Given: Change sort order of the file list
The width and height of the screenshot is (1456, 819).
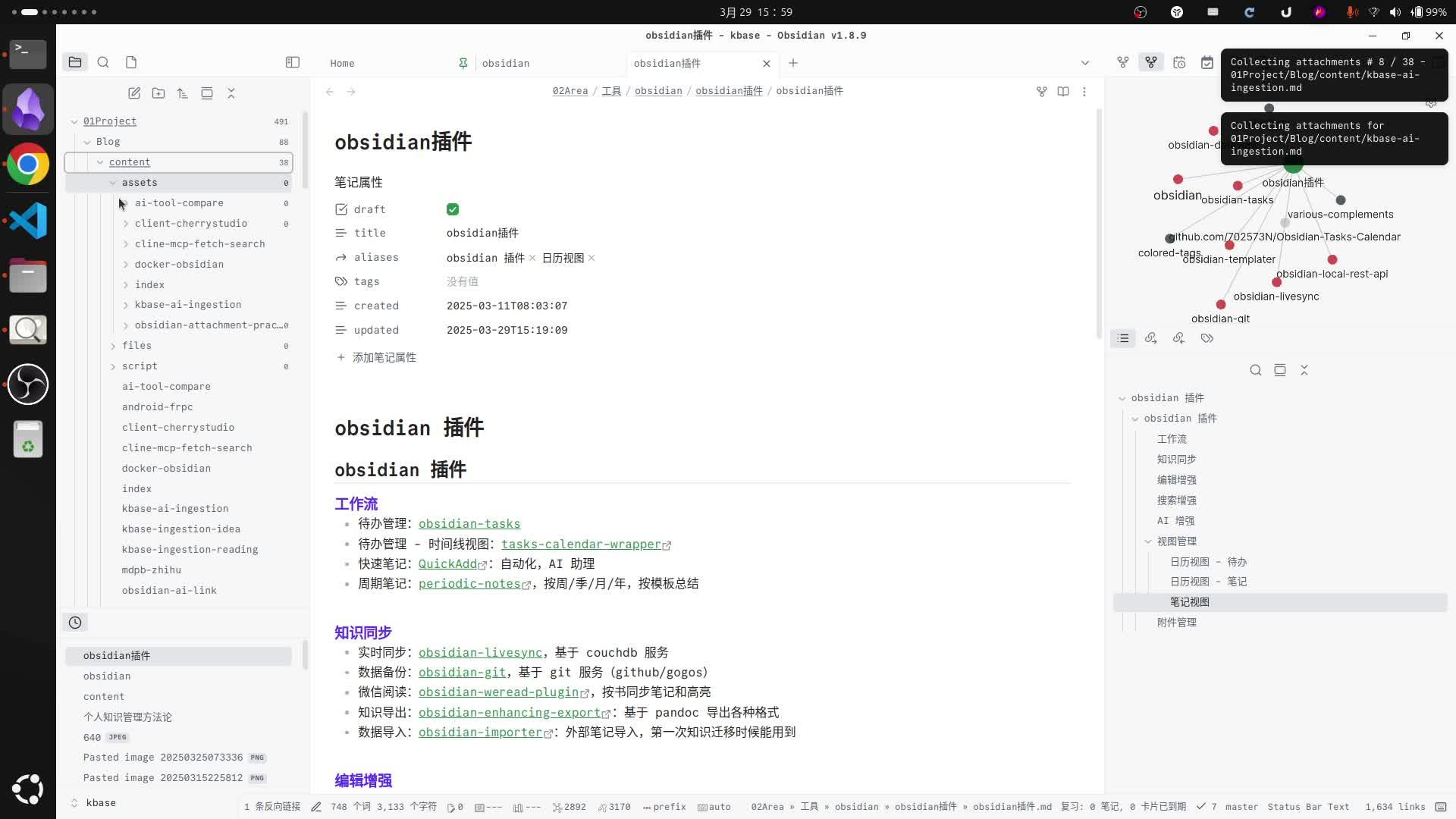Looking at the screenshot, I should pos(182,93).
